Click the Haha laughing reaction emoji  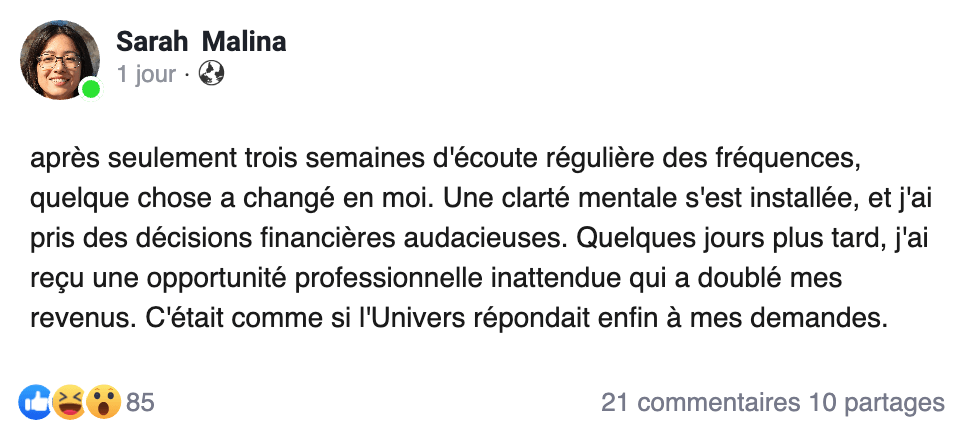coord(69,403)
